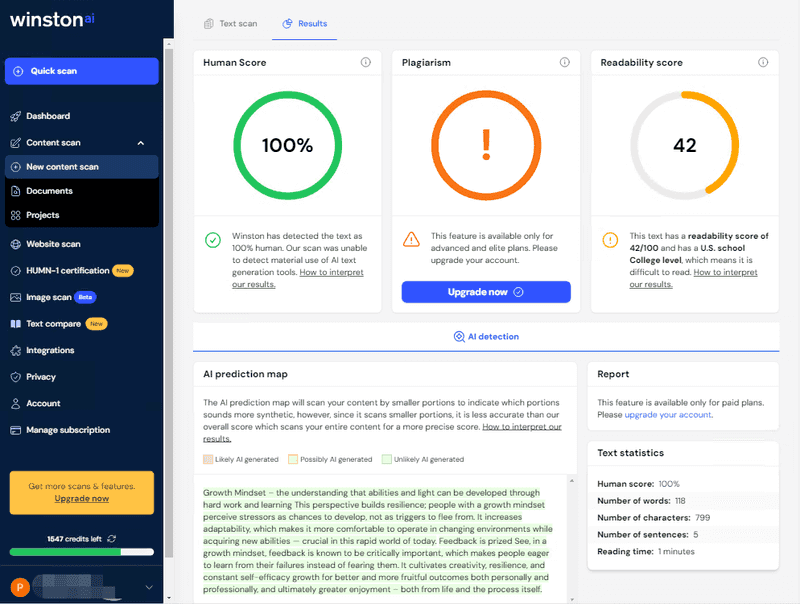Image resolution: width=800 pixels, height=604 pixels.
Task: Refresh credits with the reload icon
Action: 112,539
